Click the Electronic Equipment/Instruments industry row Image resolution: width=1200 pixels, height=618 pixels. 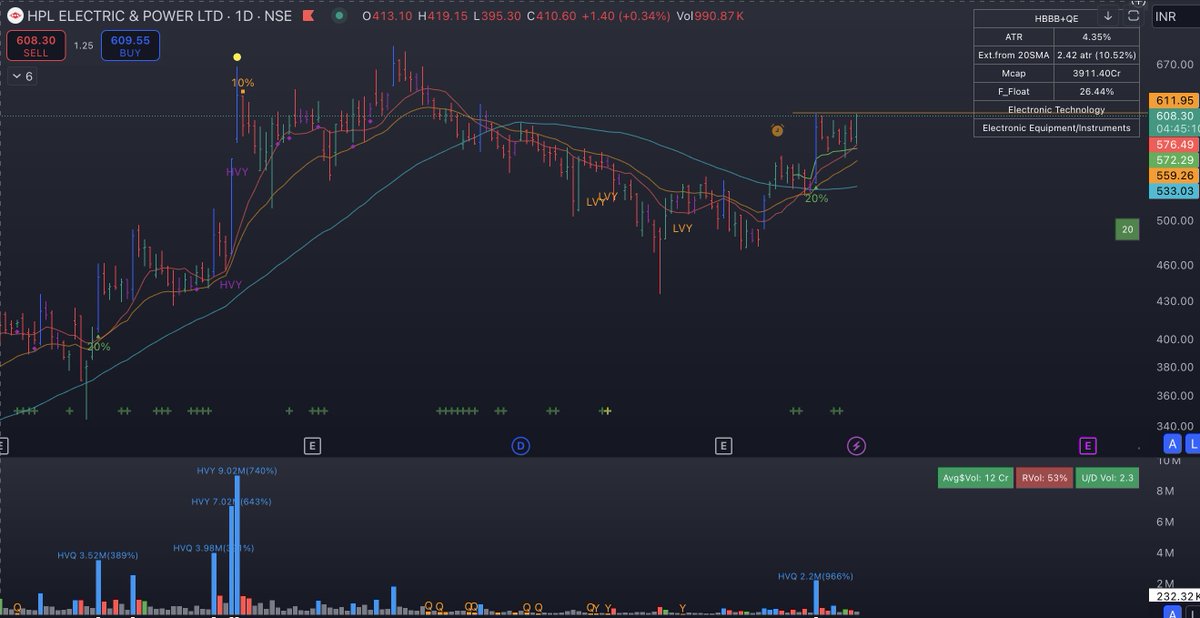pyautogui.click(x=1056, y=127)
